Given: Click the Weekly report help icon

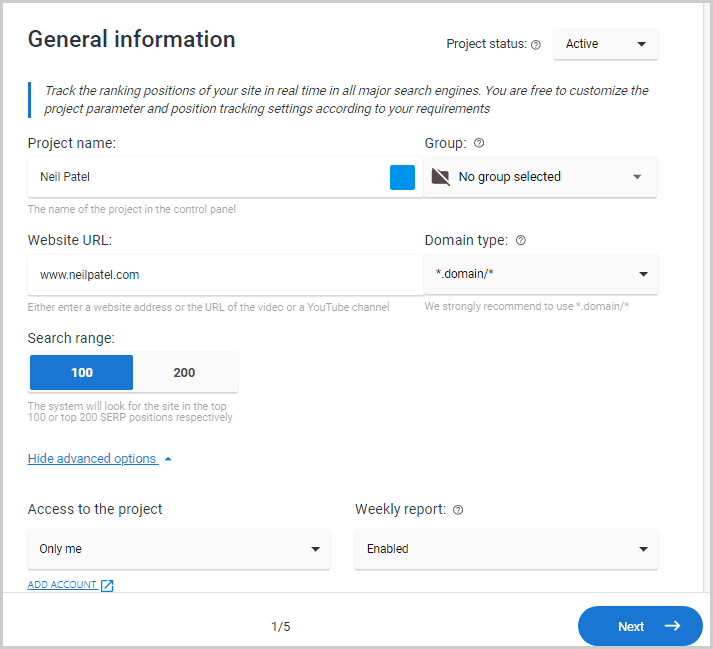Looking at the screenshot, I should click(x=458, y=510).
